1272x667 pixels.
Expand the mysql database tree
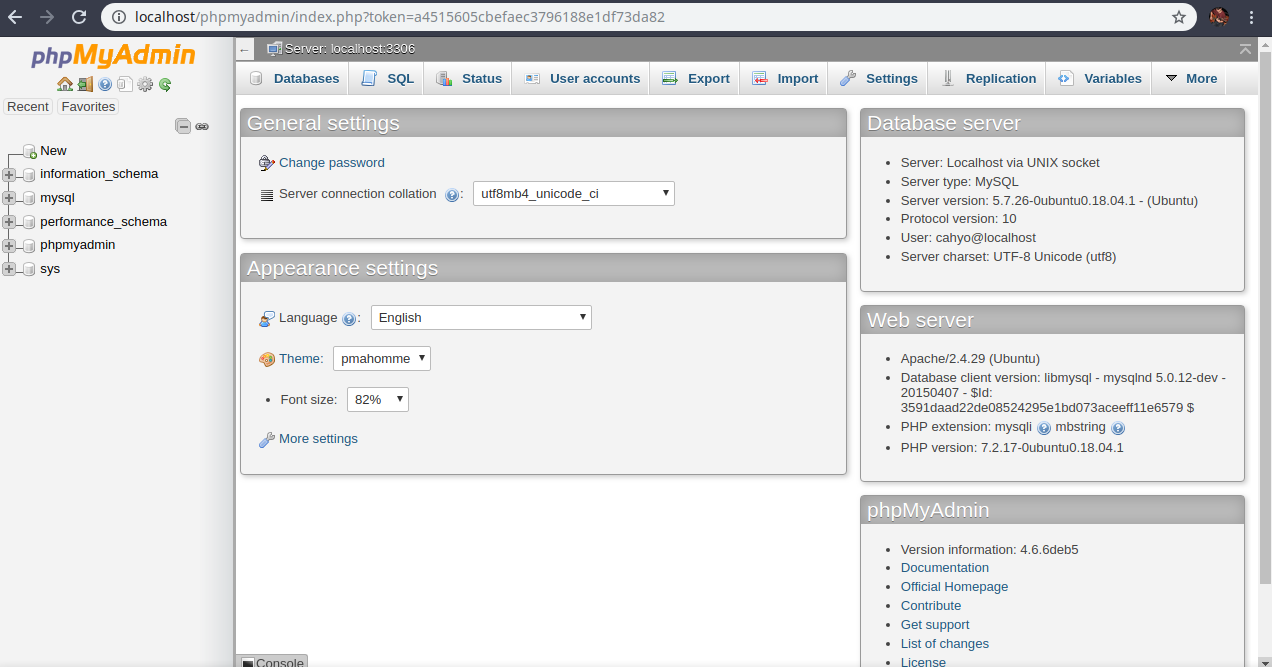click(8, 197)
